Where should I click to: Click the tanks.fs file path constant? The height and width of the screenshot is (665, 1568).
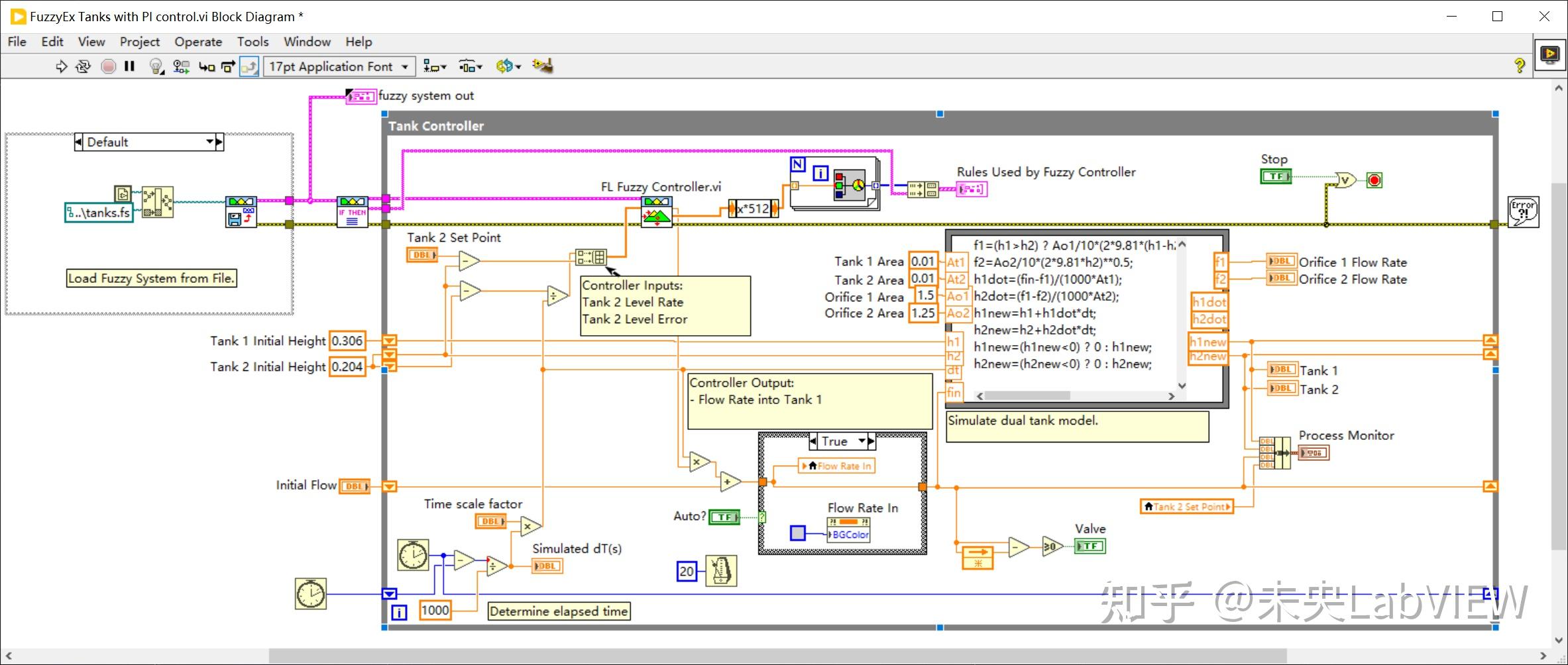pyautogui.click(x=99, y=213)
